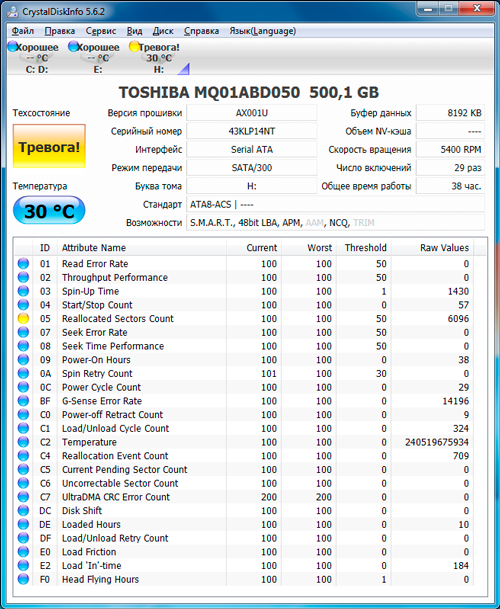Click the status icon for Power-off Retract Count

(x=23, y=414)
